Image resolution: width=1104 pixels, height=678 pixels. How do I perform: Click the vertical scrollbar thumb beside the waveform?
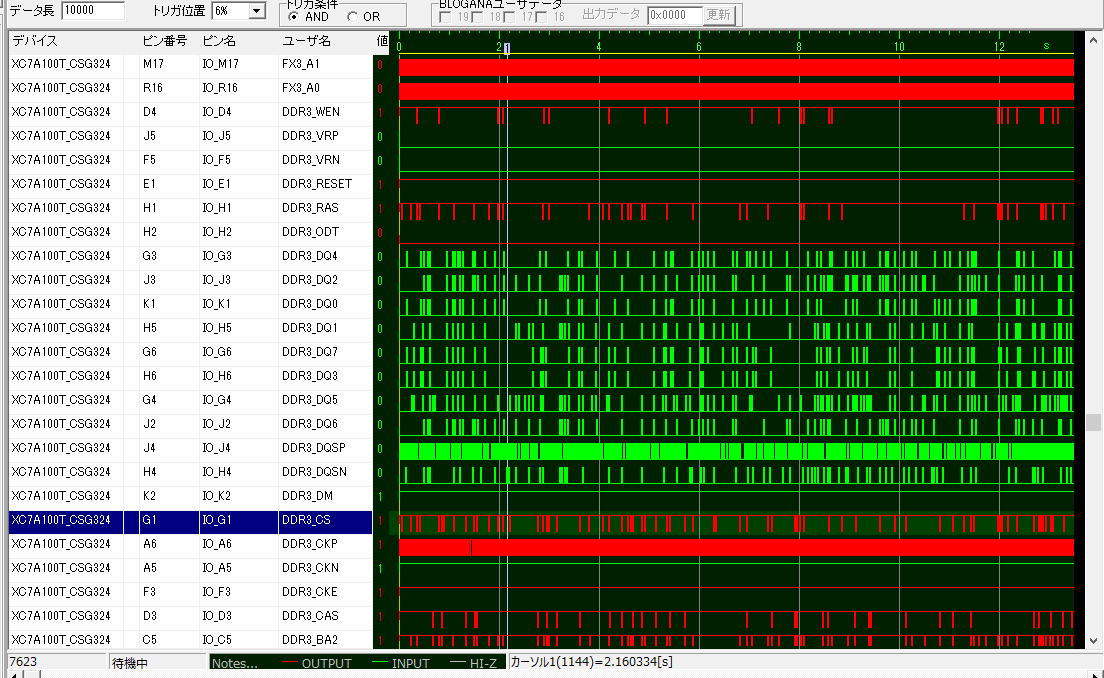click(1093, 423)
